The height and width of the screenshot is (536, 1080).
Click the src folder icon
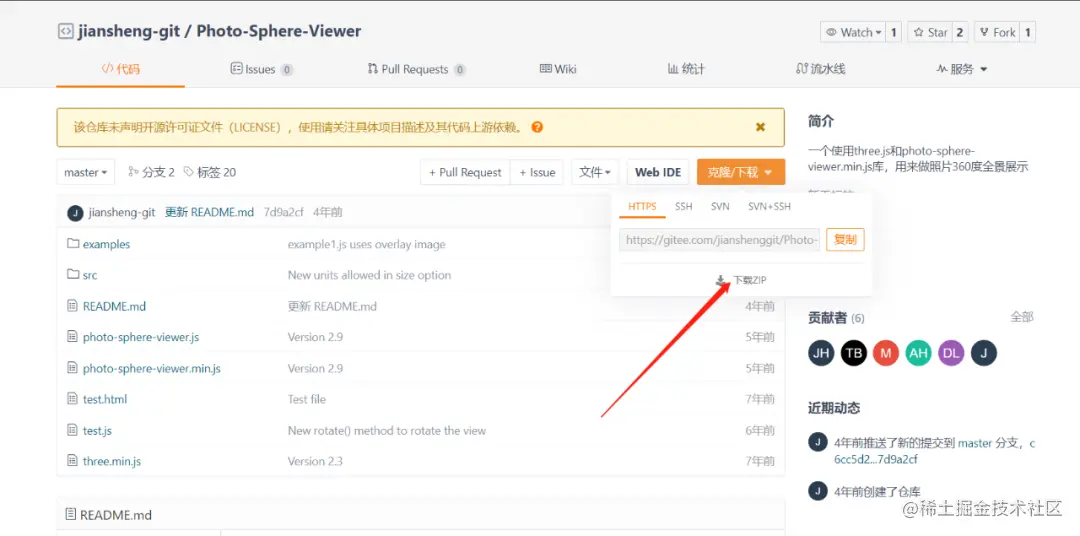tap(73, 274)
